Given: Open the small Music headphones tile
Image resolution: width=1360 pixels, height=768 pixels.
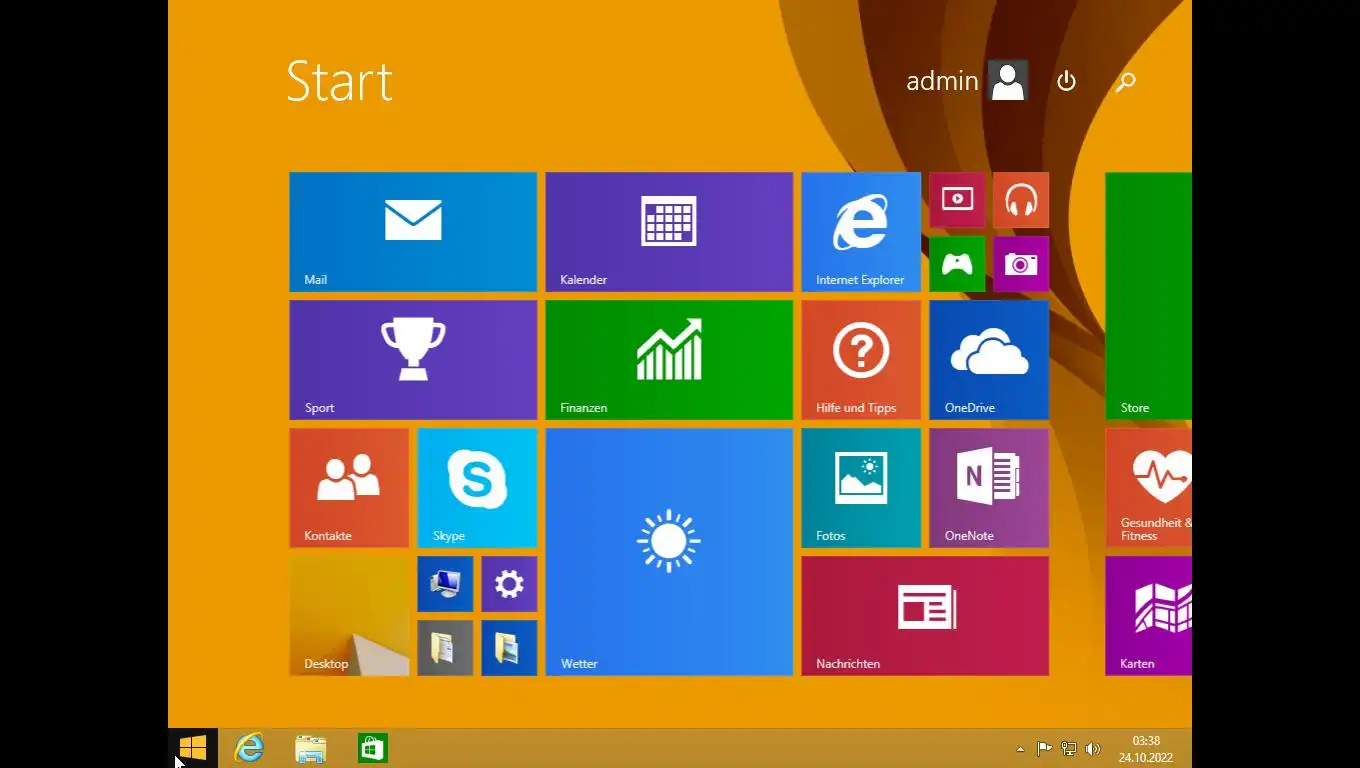Looking at the screenshot, I should point(1021,200).
